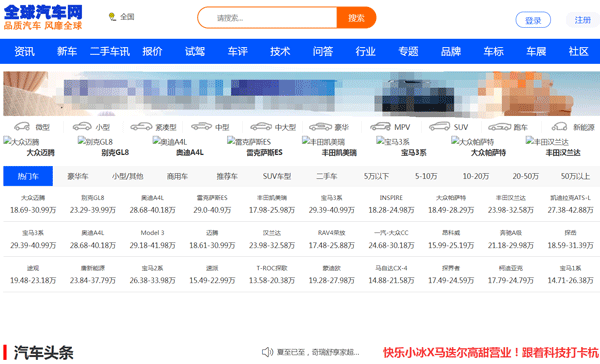Open the 雷克萨斯ES image card
600x364 pixels.
point(264,147)
